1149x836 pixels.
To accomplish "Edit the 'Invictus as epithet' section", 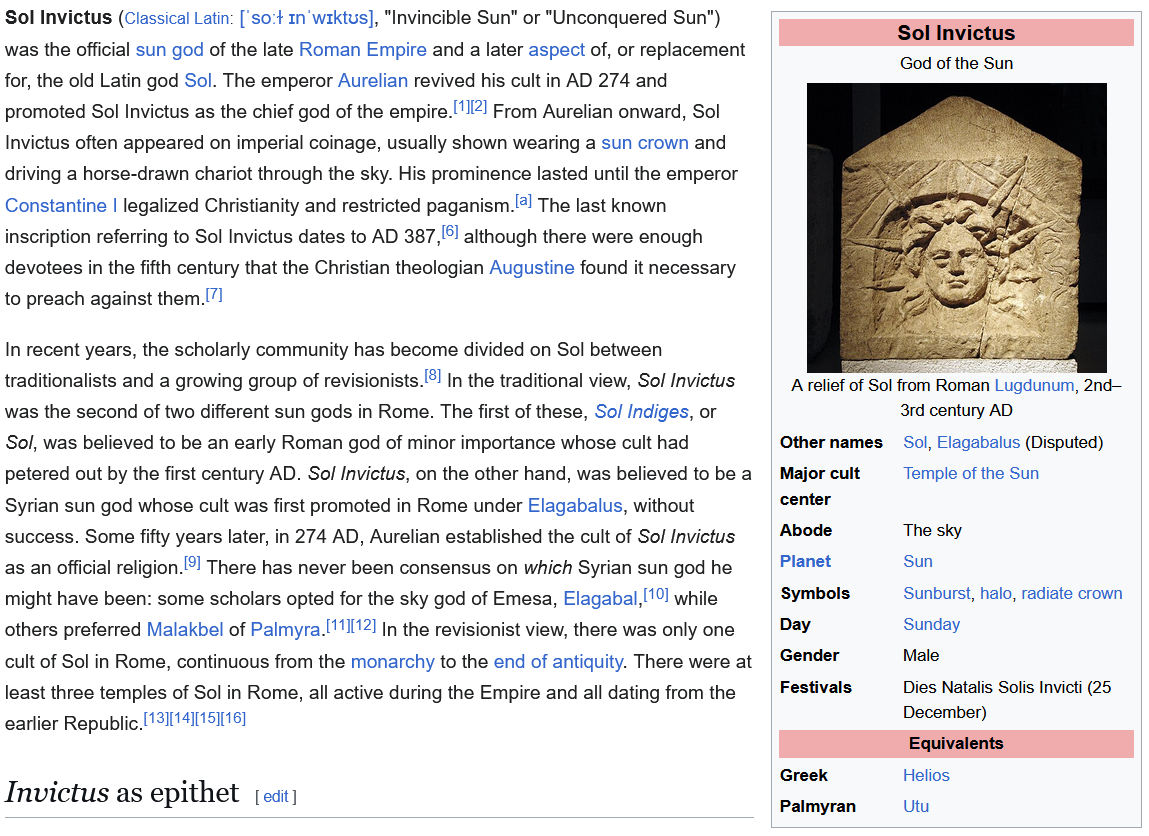I will pos(276,797).
